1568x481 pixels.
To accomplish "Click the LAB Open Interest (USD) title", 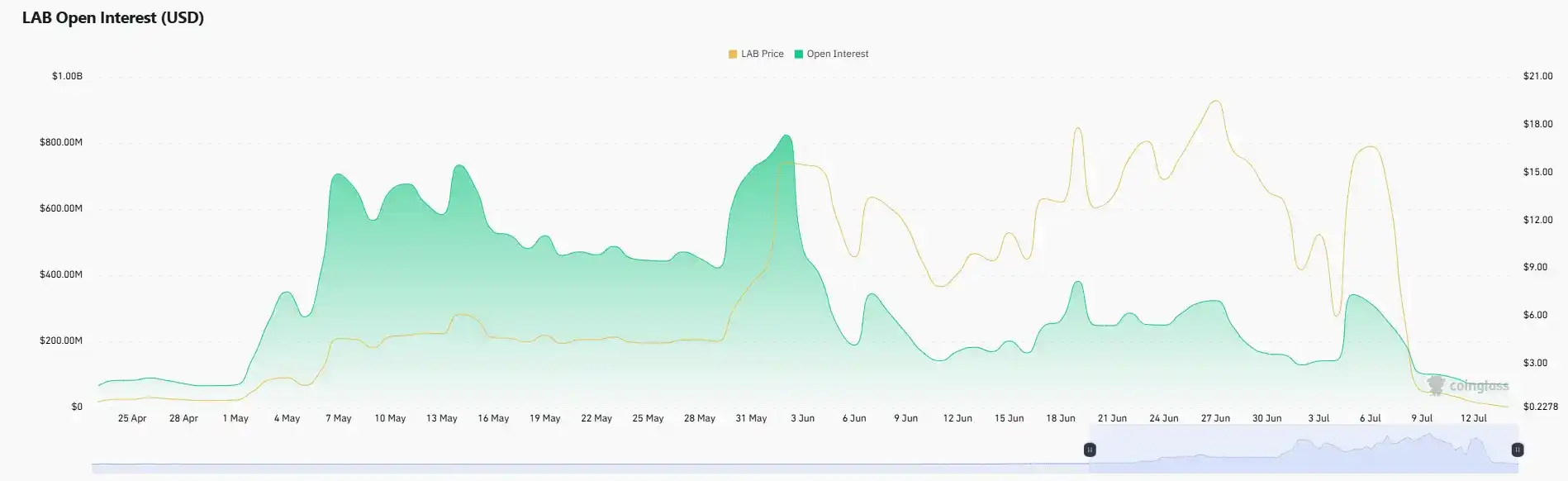I will click(x=113, y=18).
